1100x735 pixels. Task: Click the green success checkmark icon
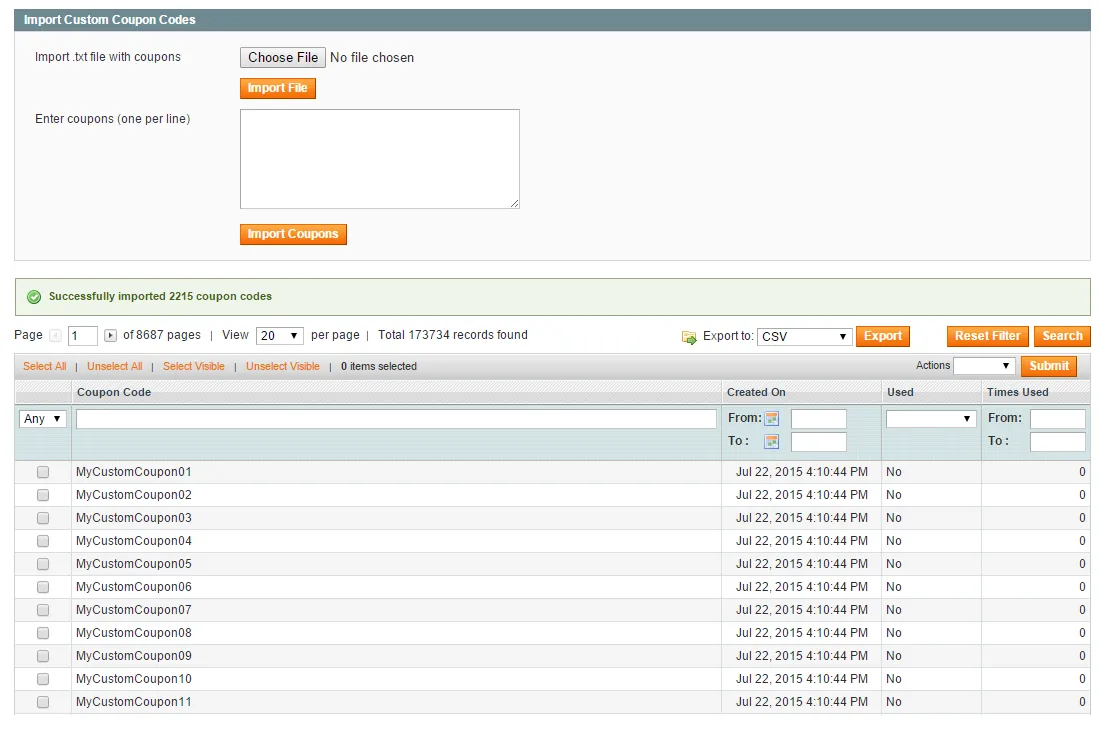pos(34,297)
